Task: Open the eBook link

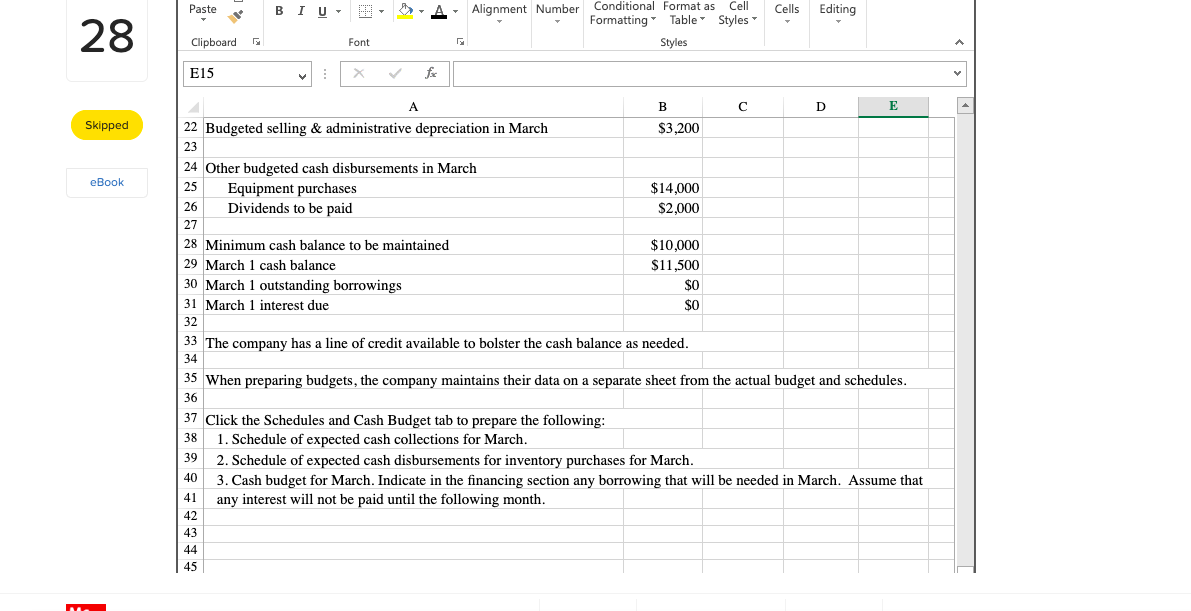Action: (x=107, y=182)
